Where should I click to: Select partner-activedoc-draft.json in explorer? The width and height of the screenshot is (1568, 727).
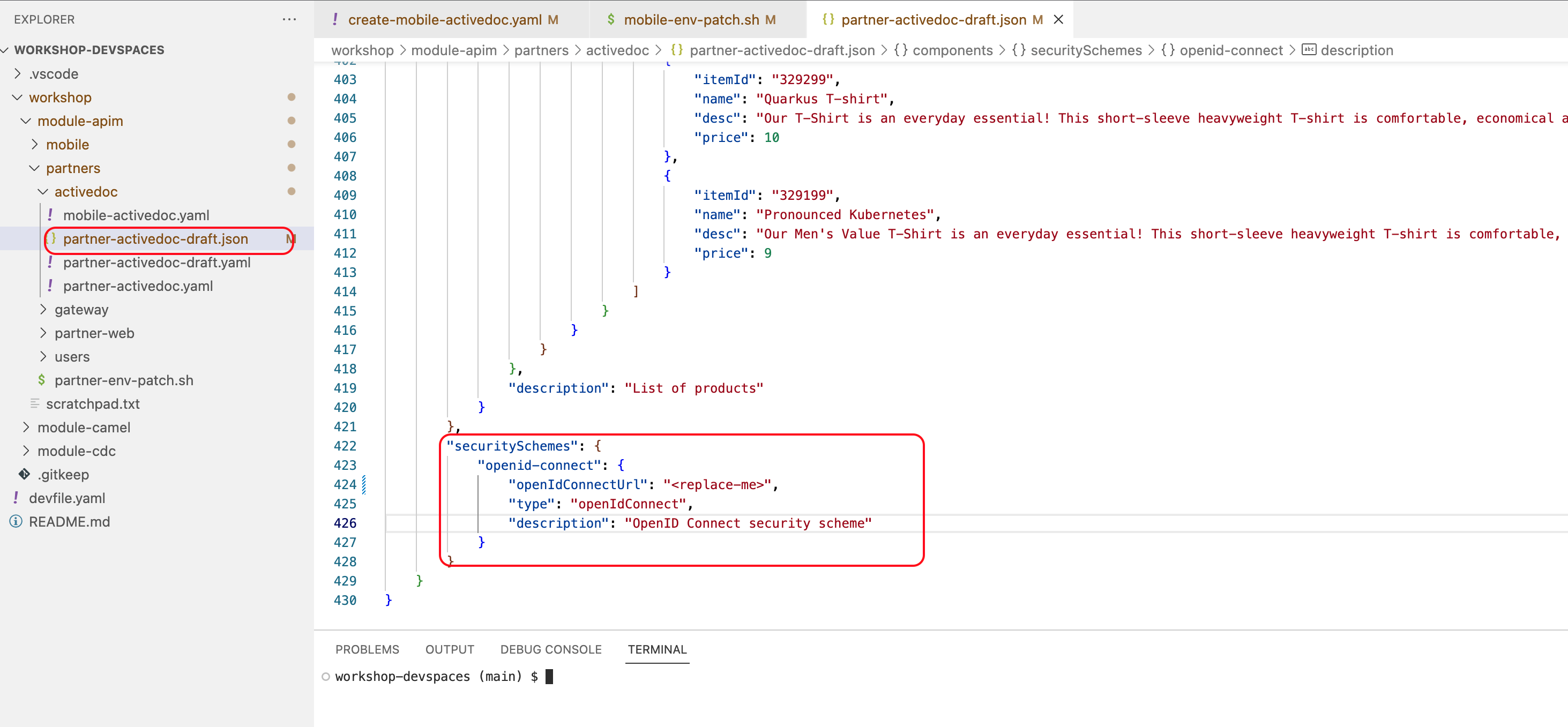click(156, 238)
